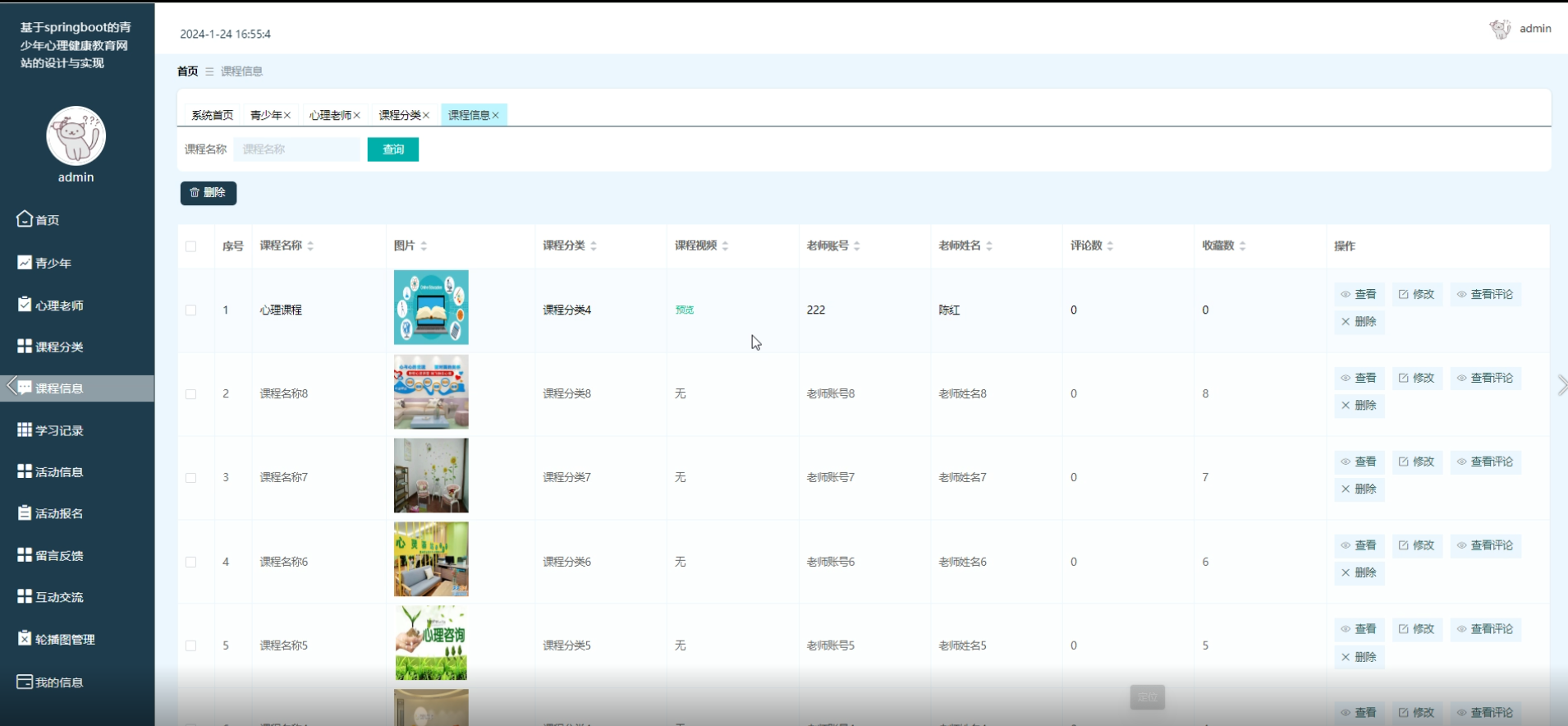Open the 课程名称8 course image thumbnail

[431, 392]
